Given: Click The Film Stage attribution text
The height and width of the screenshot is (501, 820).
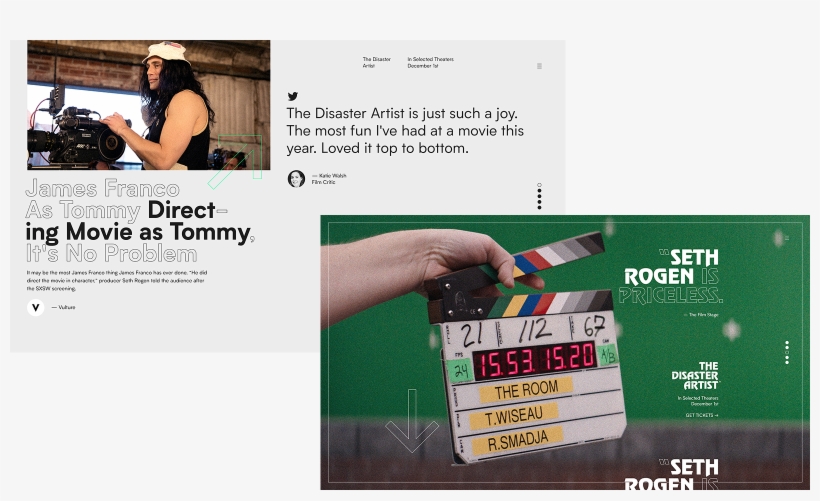Looking at the screenshot, I should 701,315.
